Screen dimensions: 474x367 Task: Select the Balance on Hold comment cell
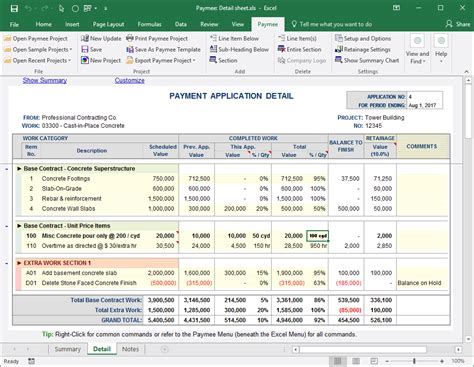[x=423, y=283]
